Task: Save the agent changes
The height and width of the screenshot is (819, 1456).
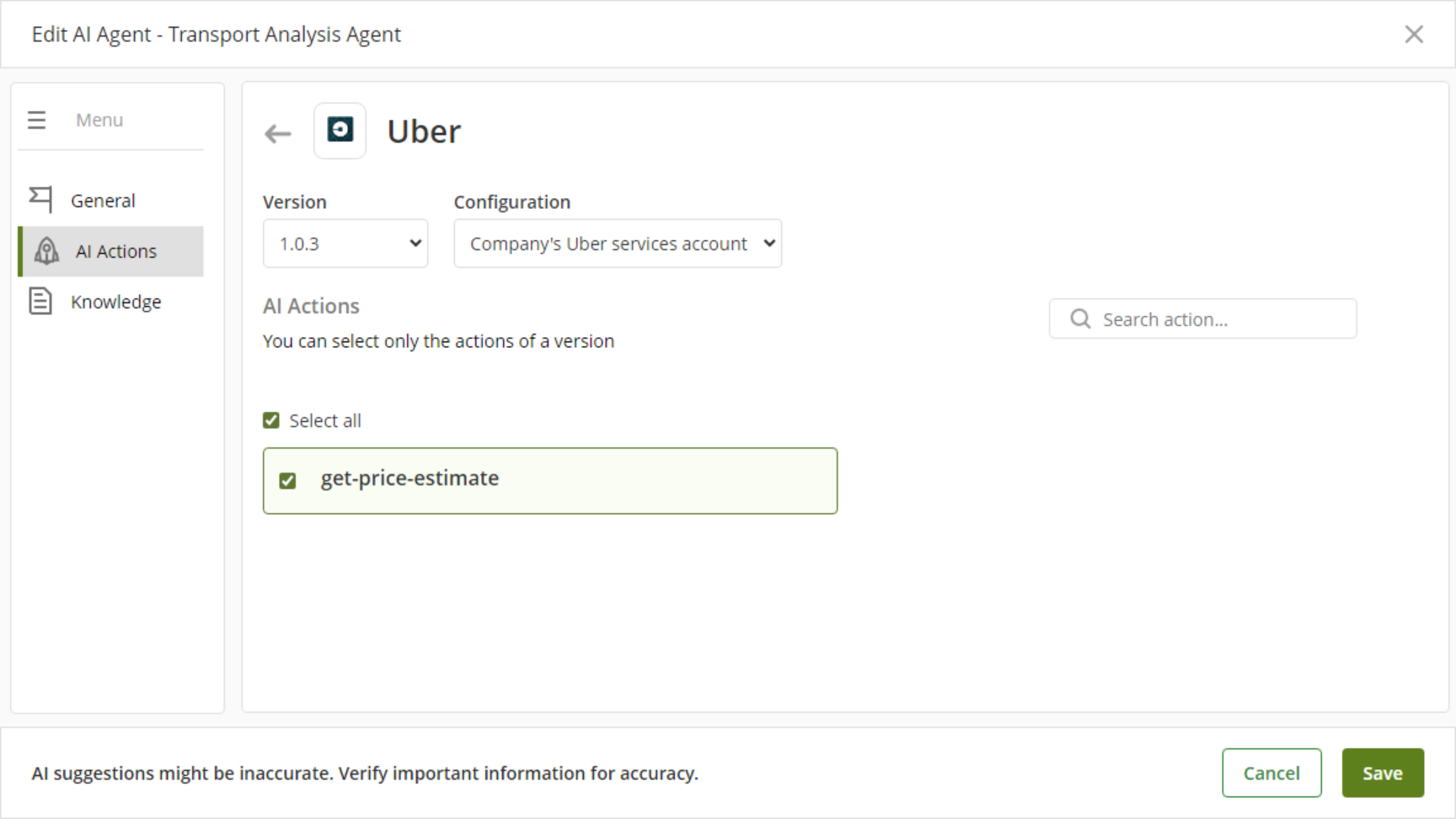Action: (x=1383, y=773)
